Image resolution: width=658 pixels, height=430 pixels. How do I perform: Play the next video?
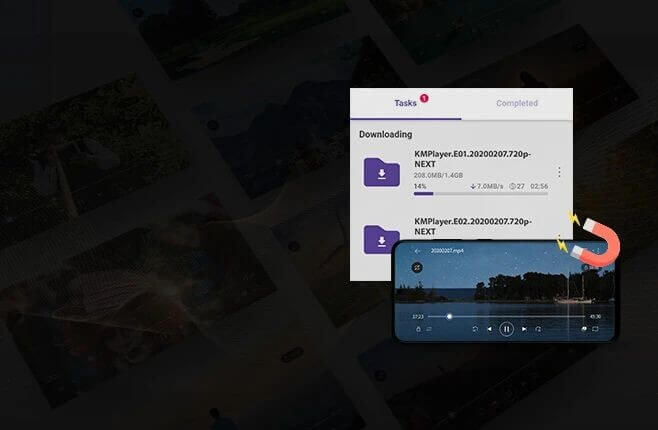click(524, 329)
